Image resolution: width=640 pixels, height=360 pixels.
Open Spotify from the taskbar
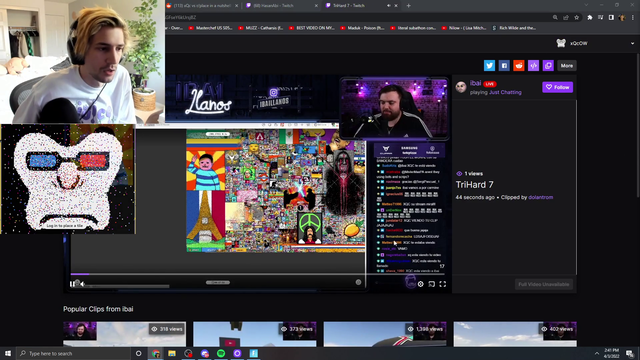pyautogui.click(x=221, y=353)
